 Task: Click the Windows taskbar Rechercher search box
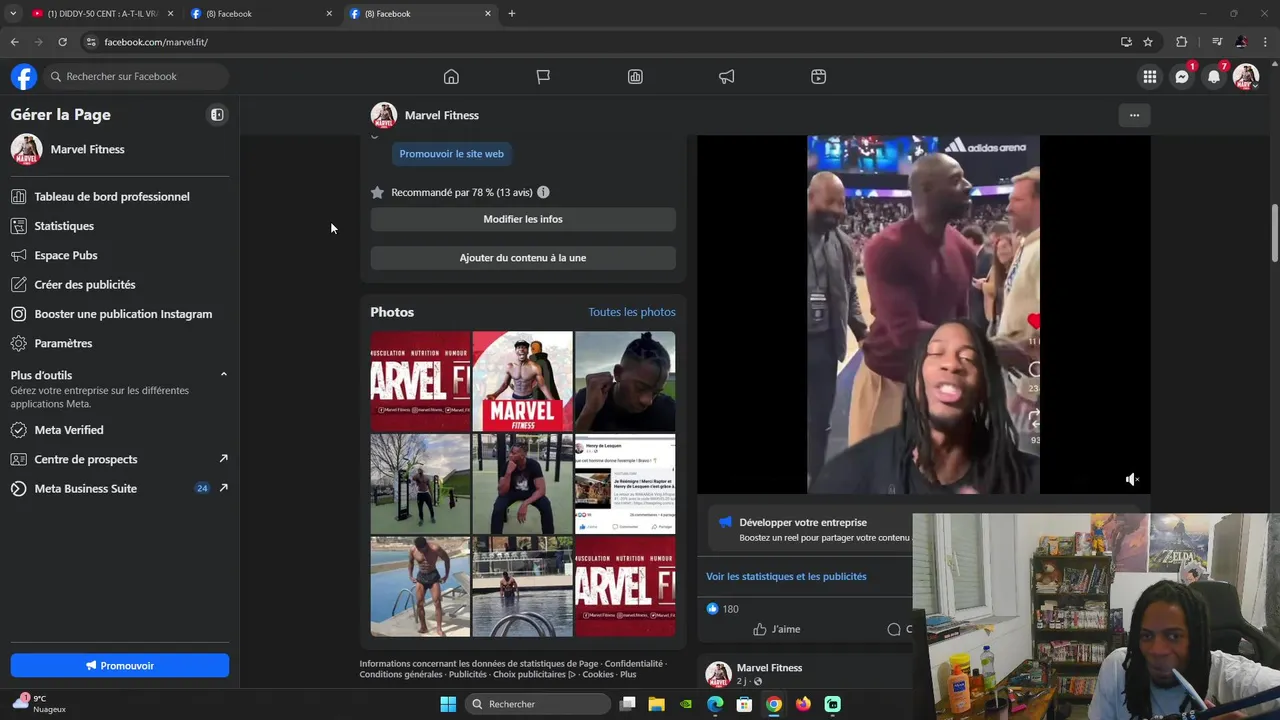[x=540, y=704]
